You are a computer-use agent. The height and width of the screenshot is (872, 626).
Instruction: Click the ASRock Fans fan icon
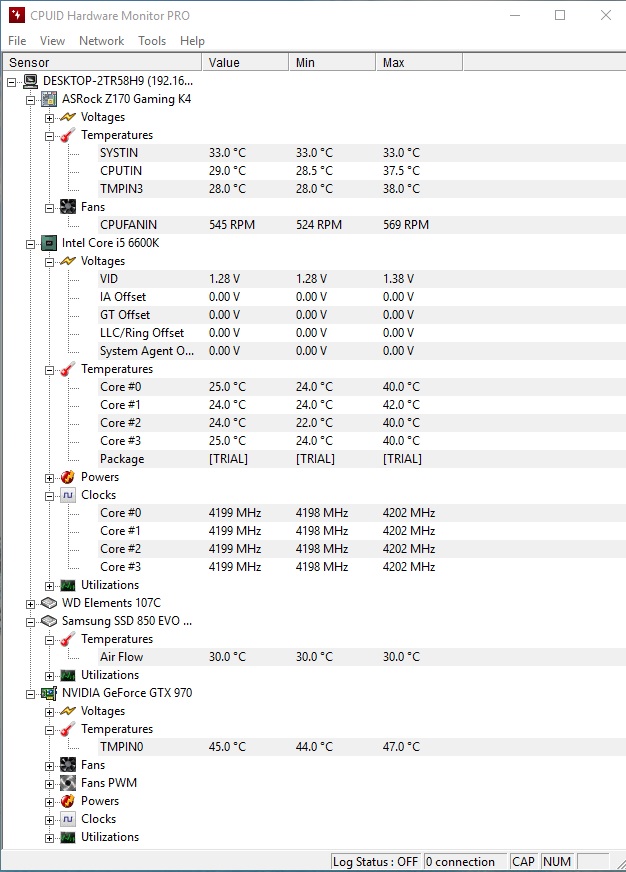[68, 207]
